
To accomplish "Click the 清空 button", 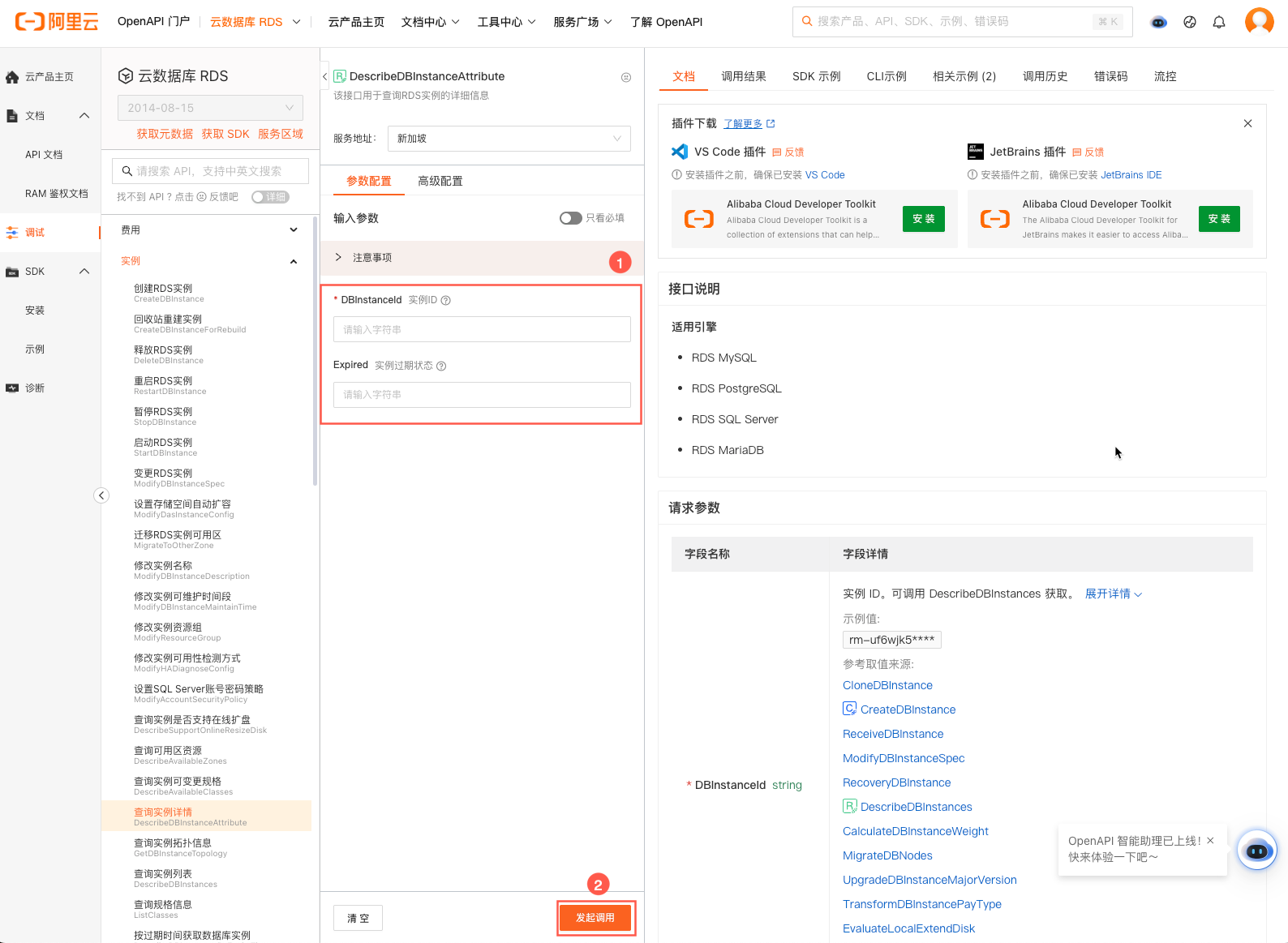I will (x=358, y=919).
